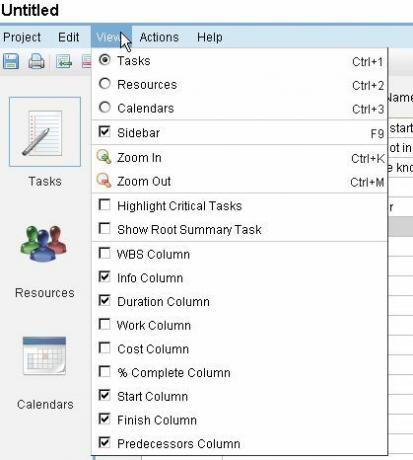Open Resources view from sidebar people icon
This screenshot has width=413, height=460.
click(x=44, y=243)
